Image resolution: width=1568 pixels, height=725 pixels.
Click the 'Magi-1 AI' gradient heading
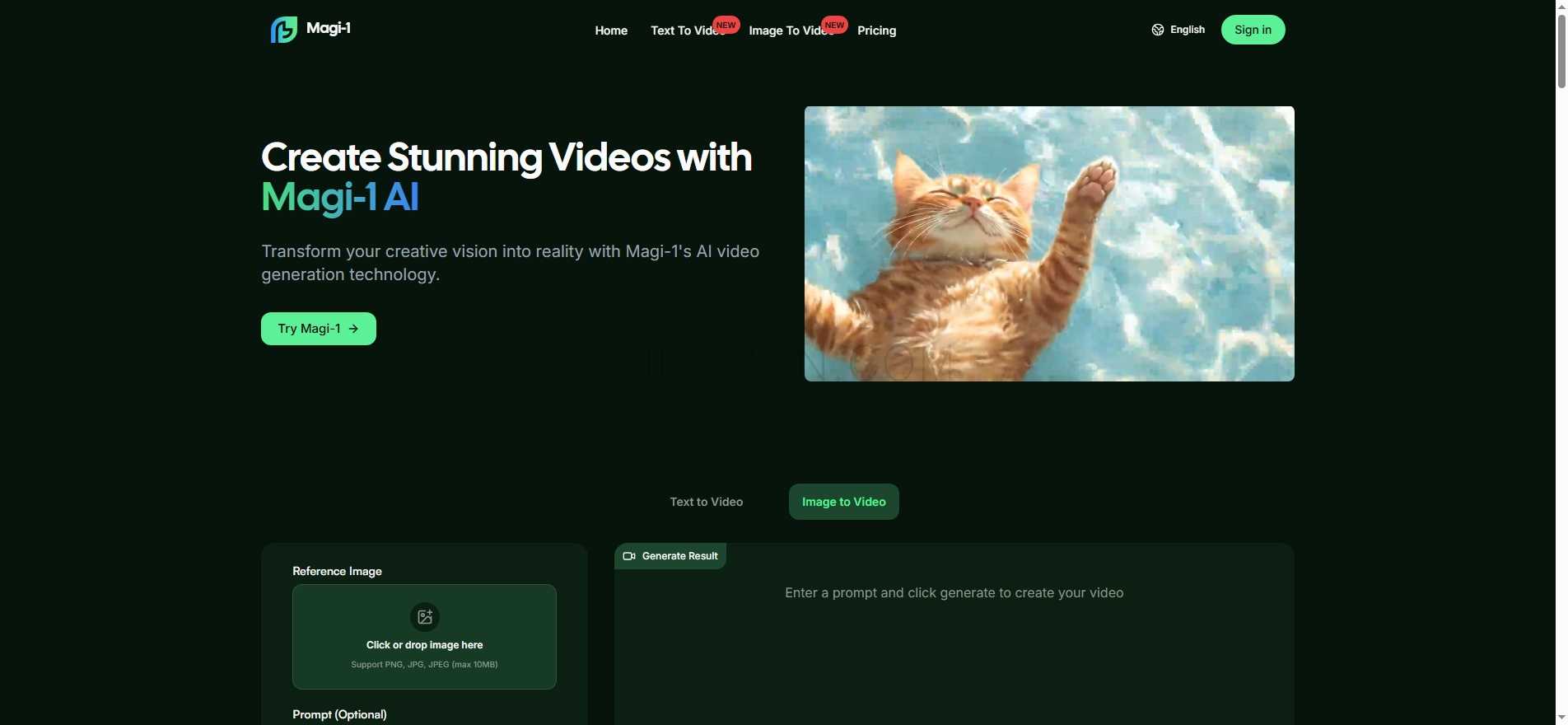[x=340, y=198]
